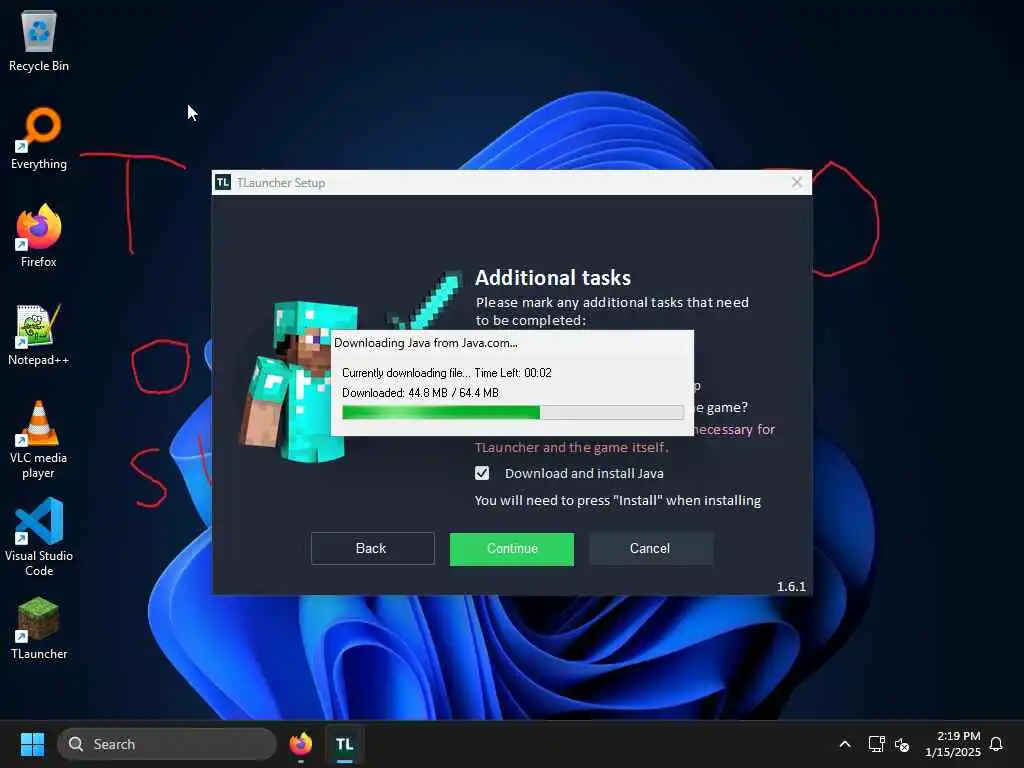
Task: Launch Firefox from the desktop shortcut
Action: (39, 236)
